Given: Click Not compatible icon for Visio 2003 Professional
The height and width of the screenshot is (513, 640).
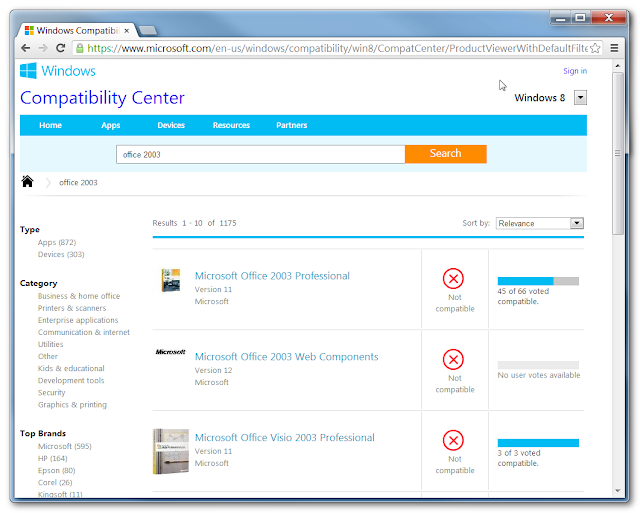Looking at the screenshot, I should (x=453, y=440).
